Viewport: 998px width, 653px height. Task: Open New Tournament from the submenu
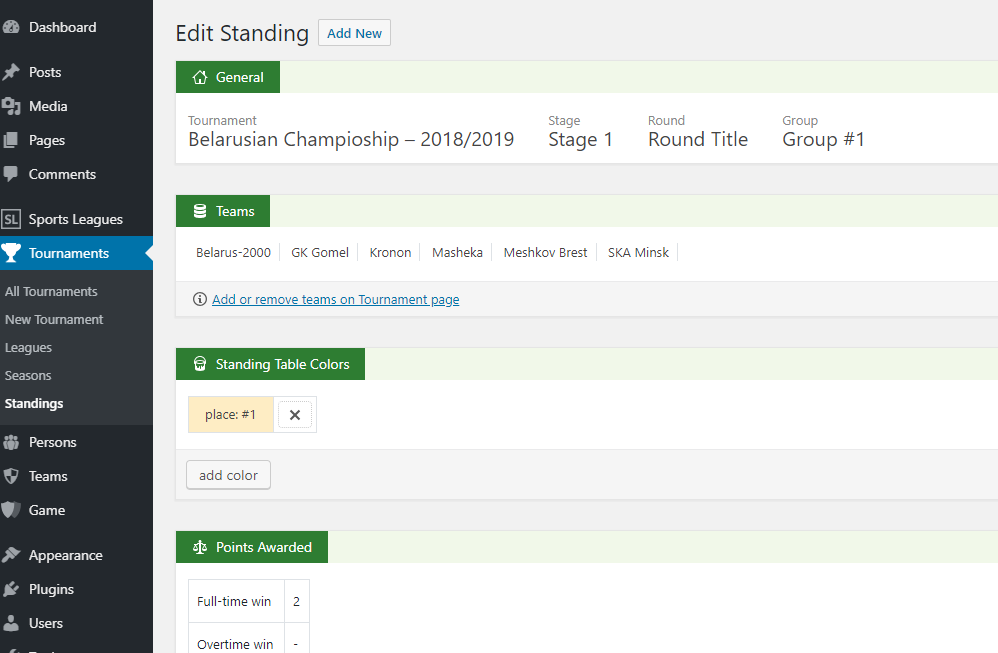54,319
